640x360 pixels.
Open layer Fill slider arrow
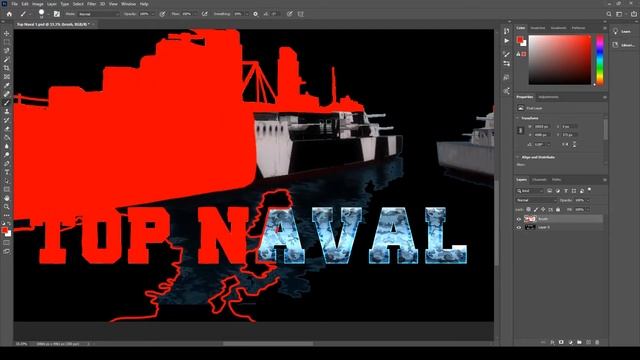[588, 209]
